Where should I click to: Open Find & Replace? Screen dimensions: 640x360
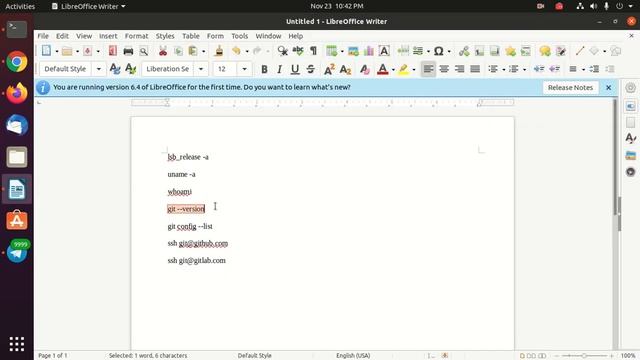(x=282, y=51)
